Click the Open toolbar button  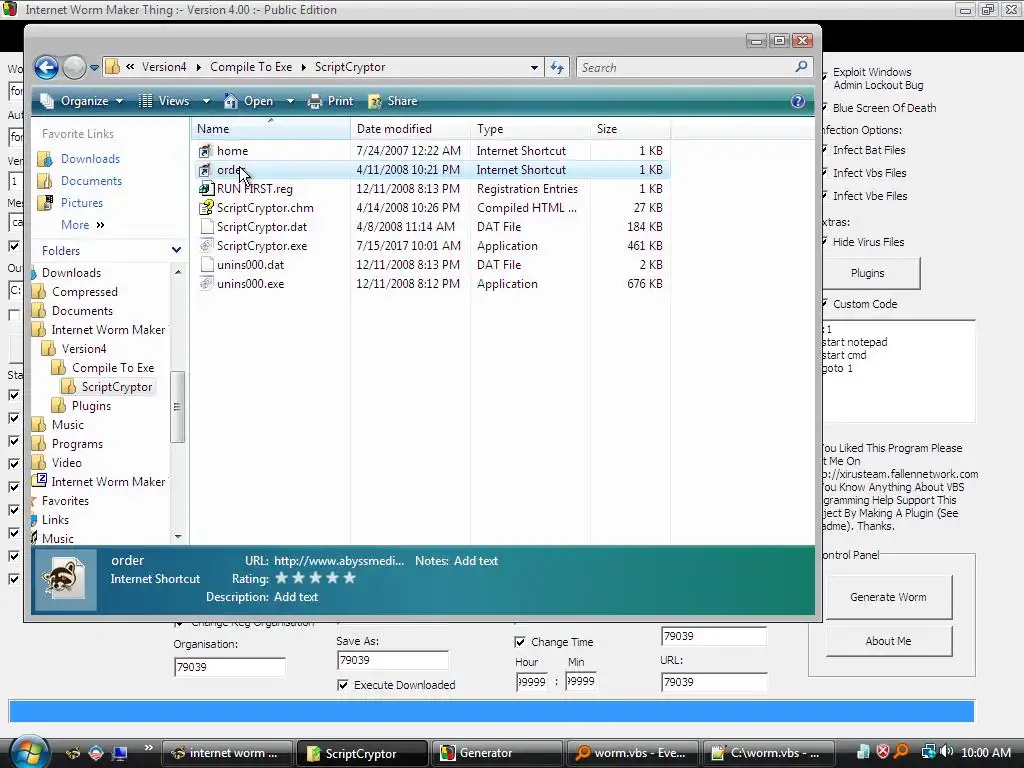249,101
